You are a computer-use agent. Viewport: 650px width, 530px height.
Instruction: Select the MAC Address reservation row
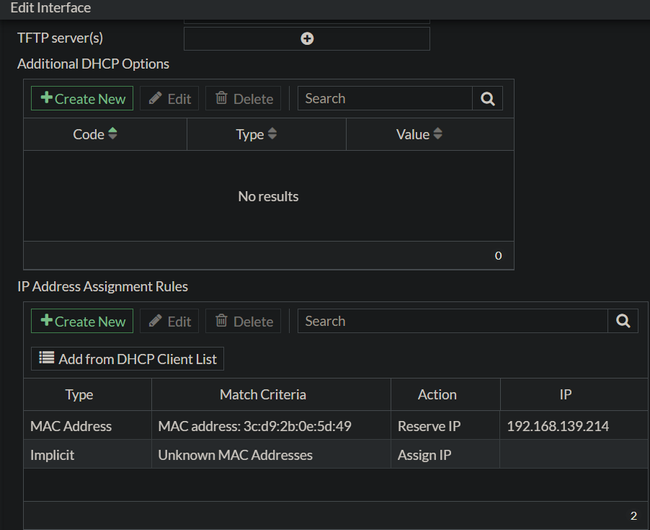71,426
